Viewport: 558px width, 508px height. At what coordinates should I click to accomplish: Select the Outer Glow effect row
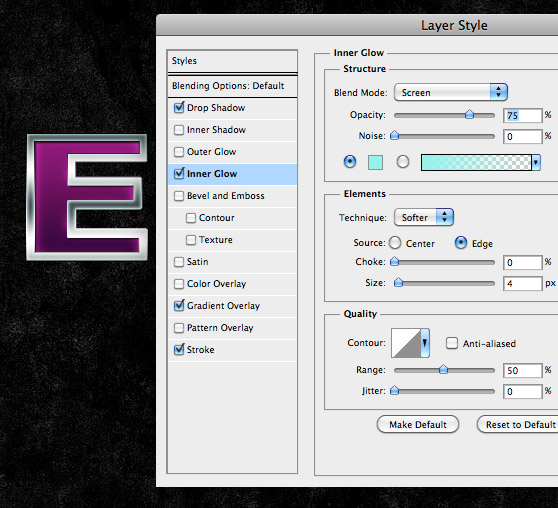232,152
